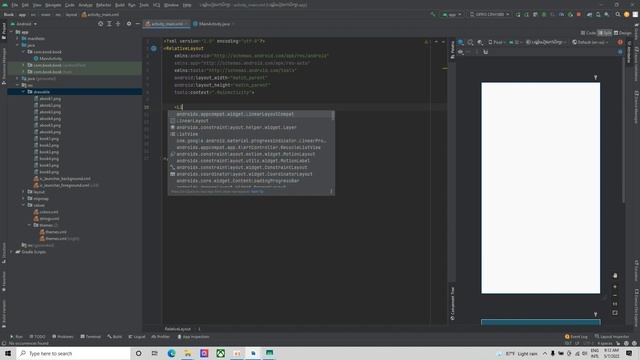640x360 pixels.
Task: Click the default margins magnet icon
Action: click(x=486, y=52)
